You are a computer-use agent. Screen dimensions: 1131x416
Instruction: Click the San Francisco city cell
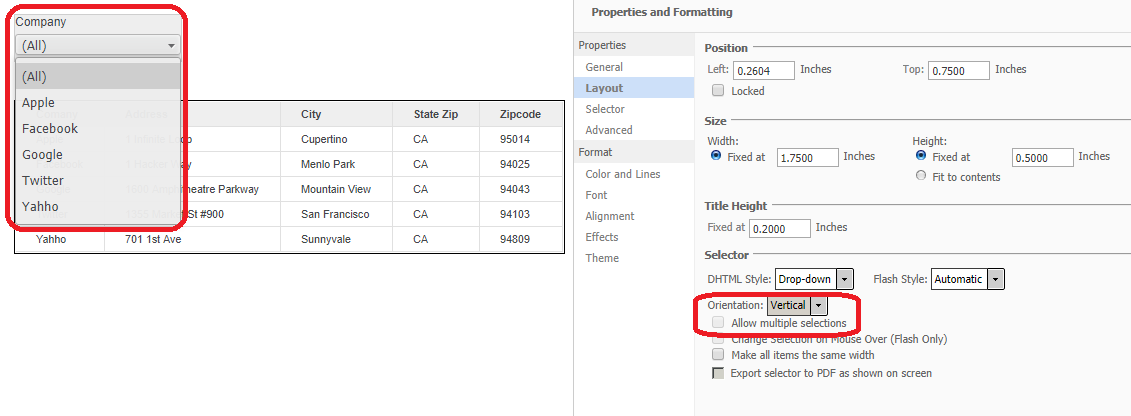336,214
